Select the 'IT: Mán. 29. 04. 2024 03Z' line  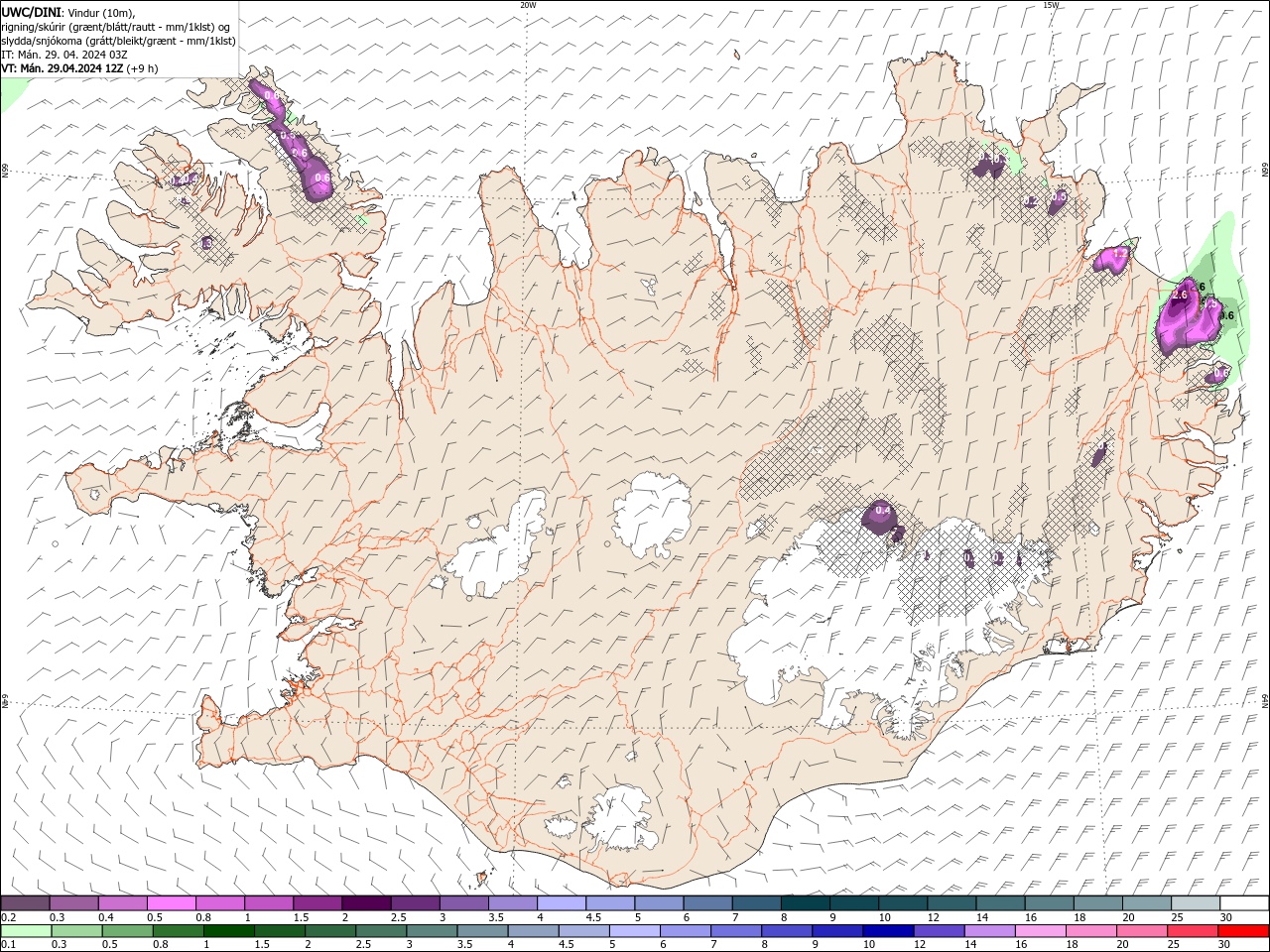tap(65, 55)
